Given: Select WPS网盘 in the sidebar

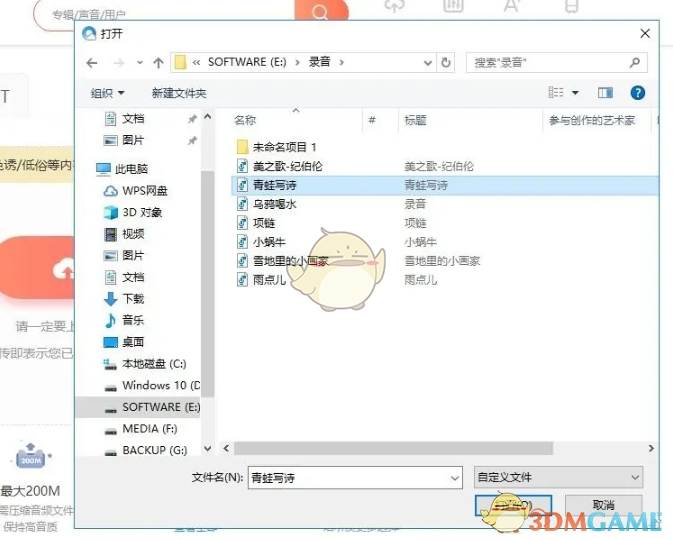Looking at the screenshot, I should click(x=144, y=190).
